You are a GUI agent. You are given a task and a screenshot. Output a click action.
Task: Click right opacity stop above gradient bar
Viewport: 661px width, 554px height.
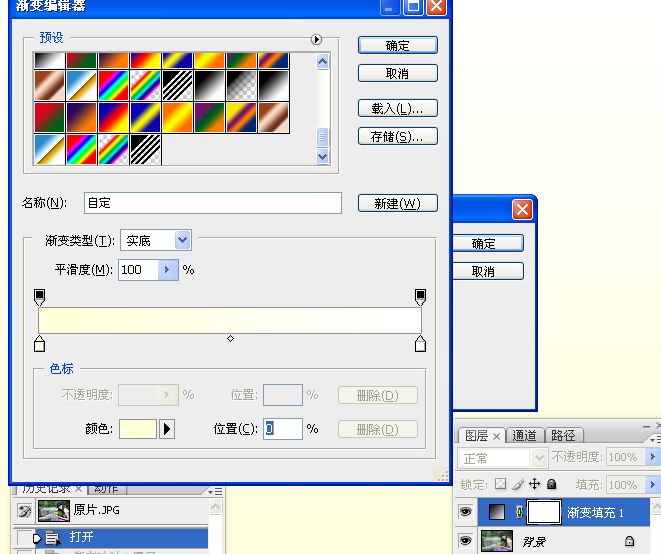point(420,297)
